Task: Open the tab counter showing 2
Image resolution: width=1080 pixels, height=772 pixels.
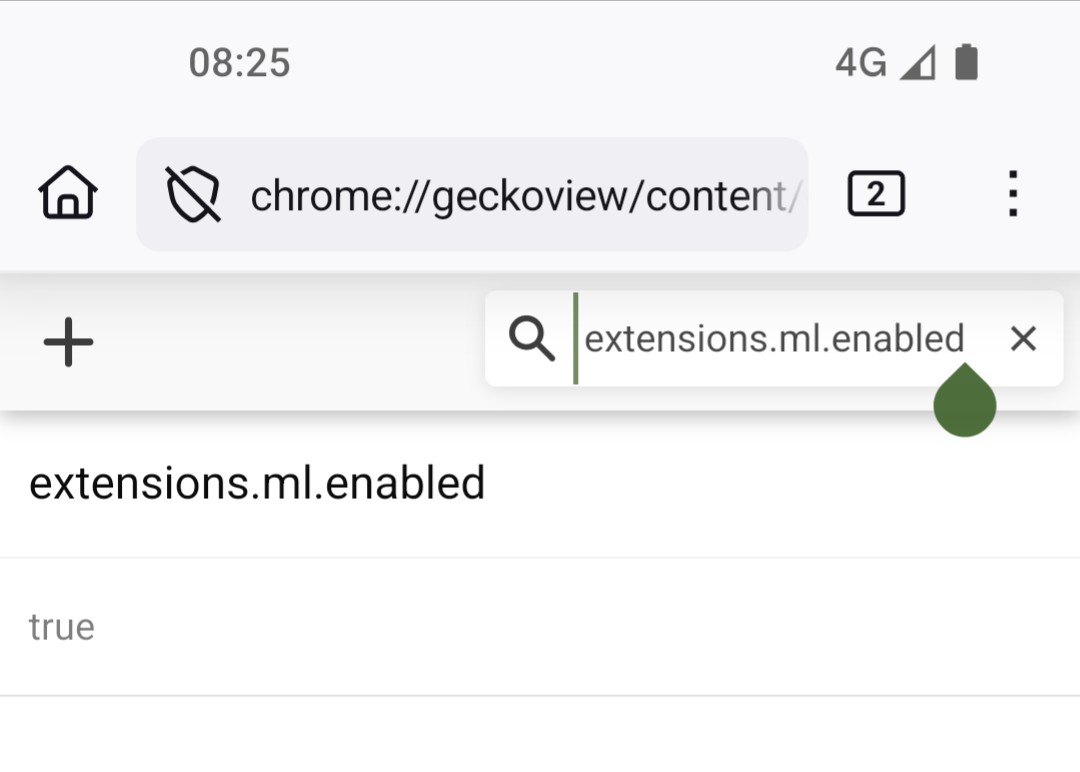Action: [876, 194]
